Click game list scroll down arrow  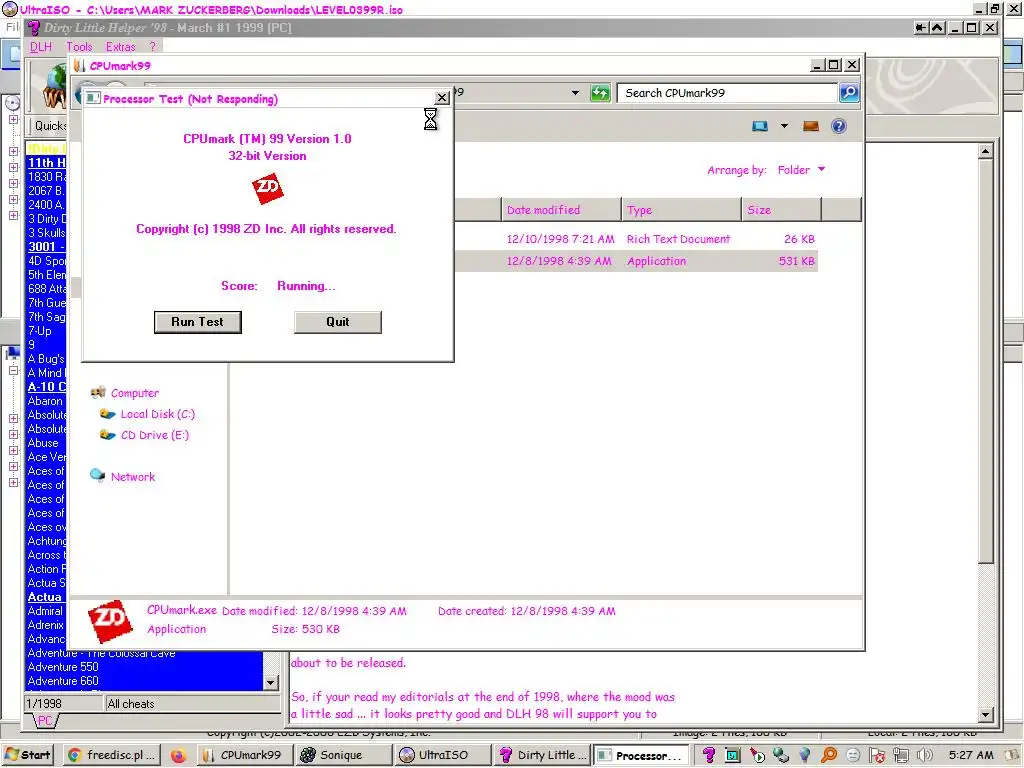coord(270,682)
